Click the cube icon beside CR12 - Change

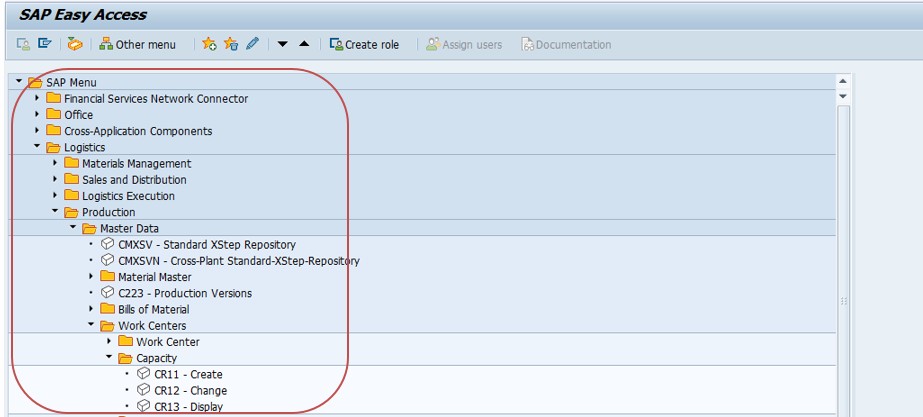144,389
